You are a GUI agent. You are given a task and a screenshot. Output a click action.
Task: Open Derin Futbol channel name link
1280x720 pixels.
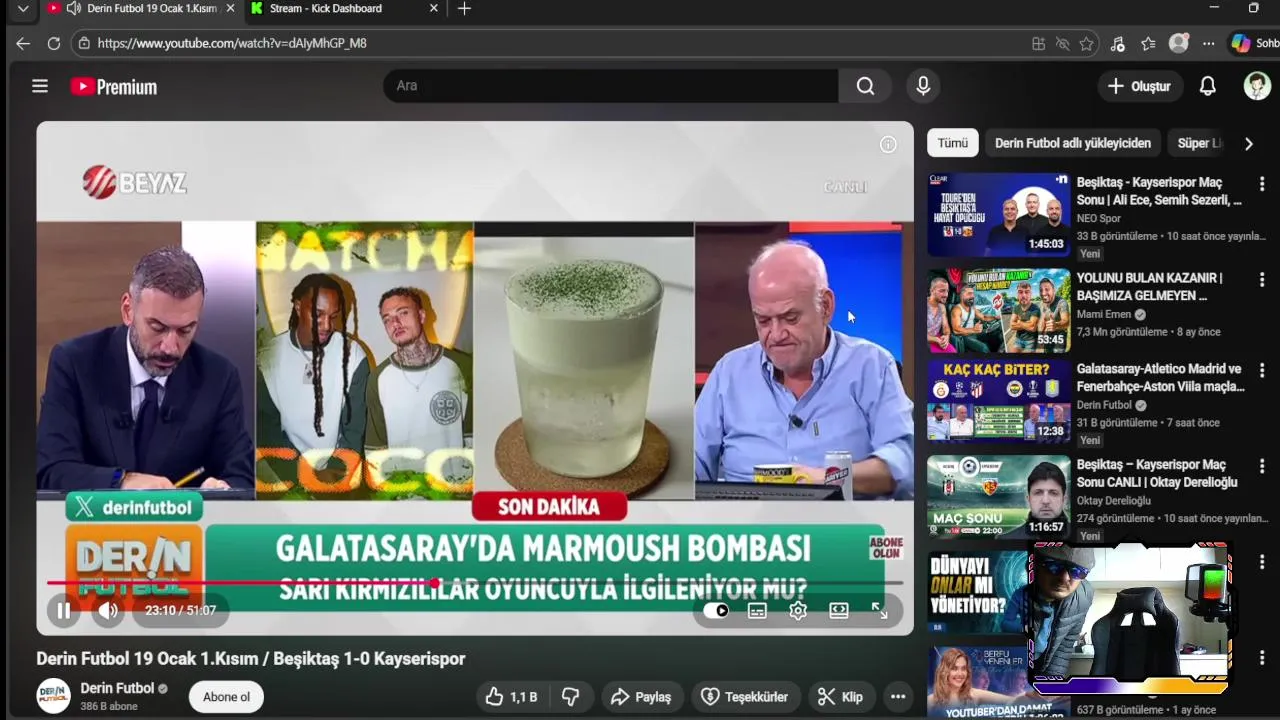117,688
